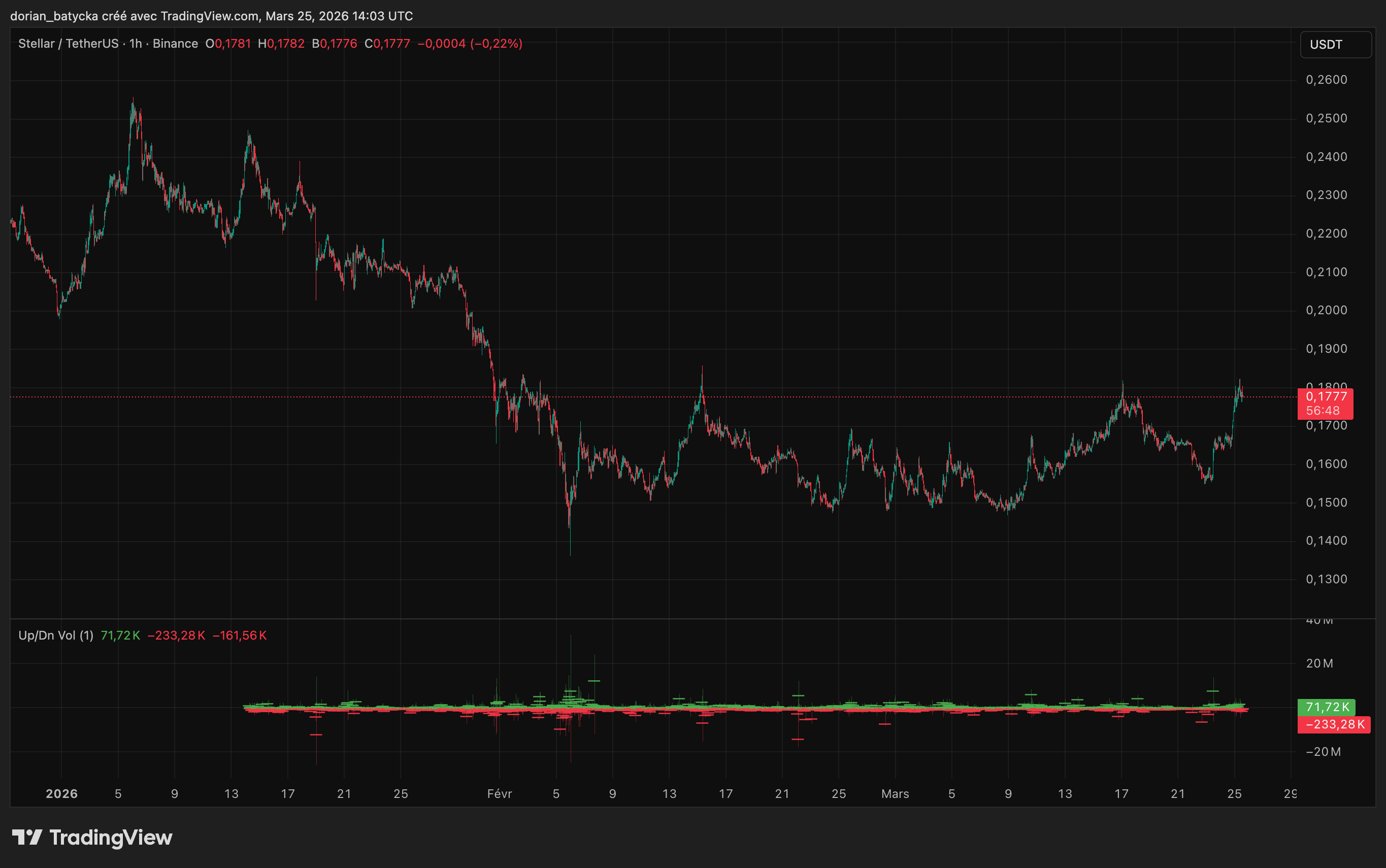Click the 56:48 candle countdown timer

(x=1322, y=411)
